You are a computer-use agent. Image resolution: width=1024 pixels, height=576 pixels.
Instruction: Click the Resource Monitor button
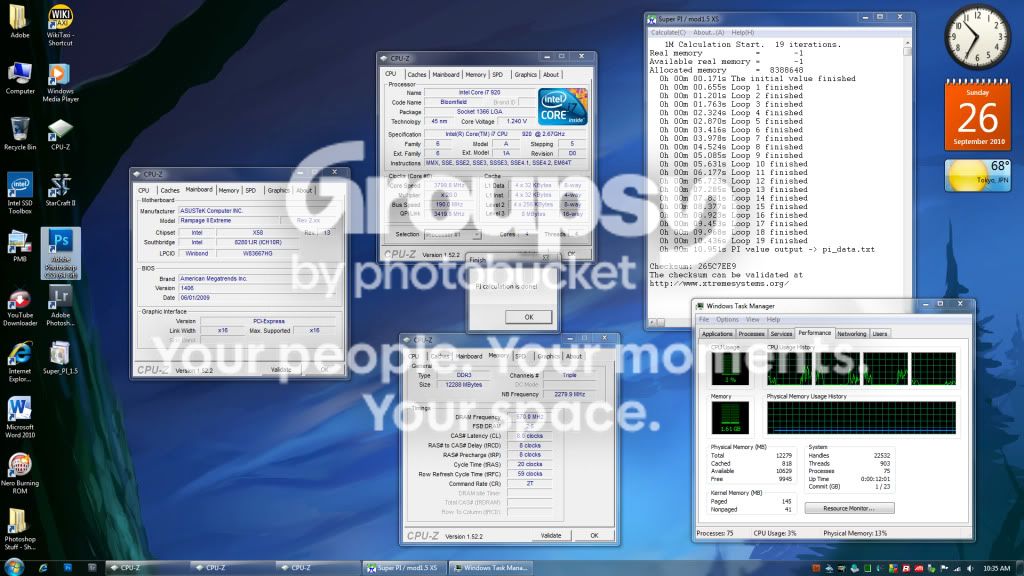click(849, 508)
